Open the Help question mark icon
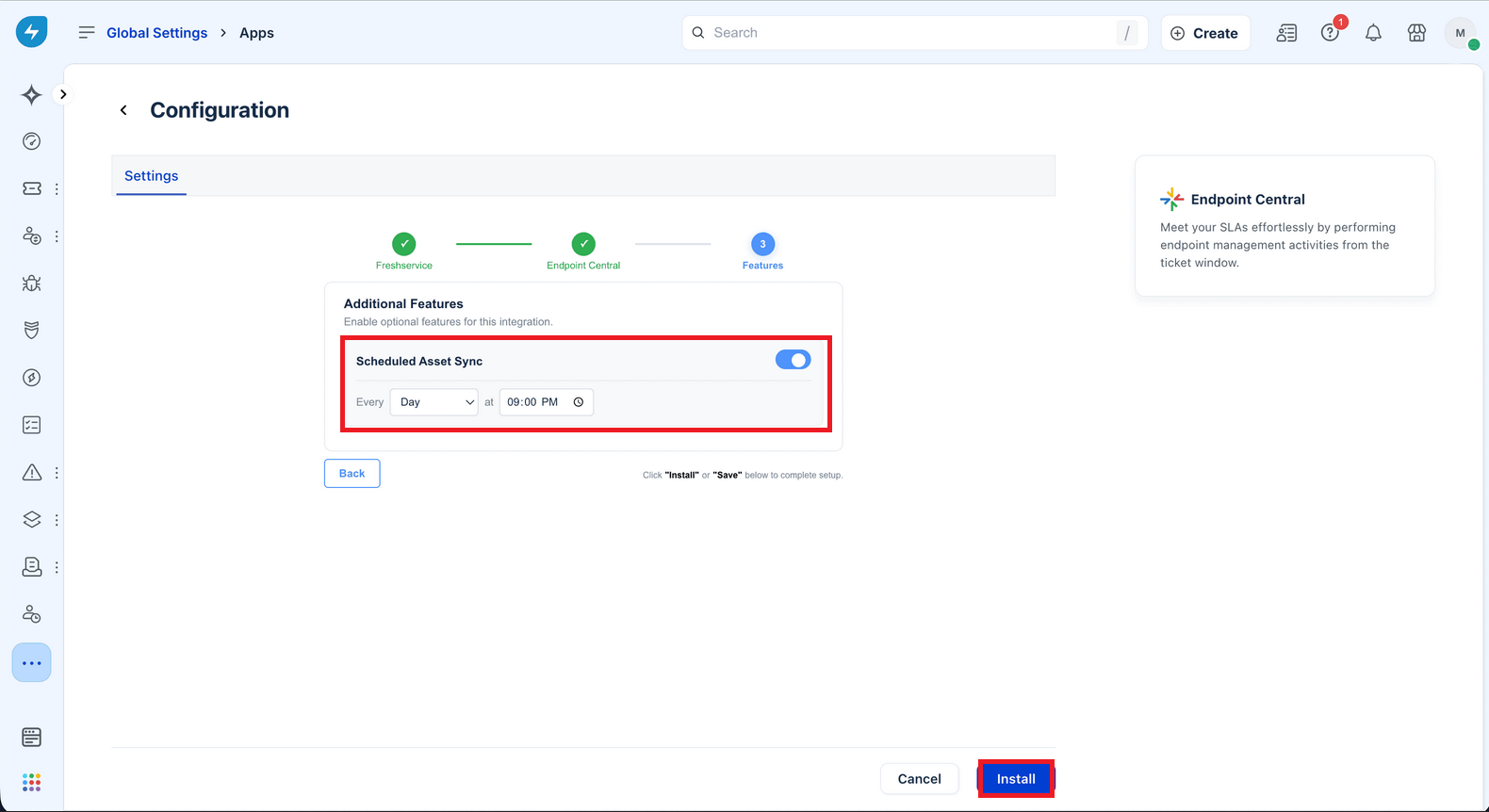The image size is (1489, 812). 1330,33
